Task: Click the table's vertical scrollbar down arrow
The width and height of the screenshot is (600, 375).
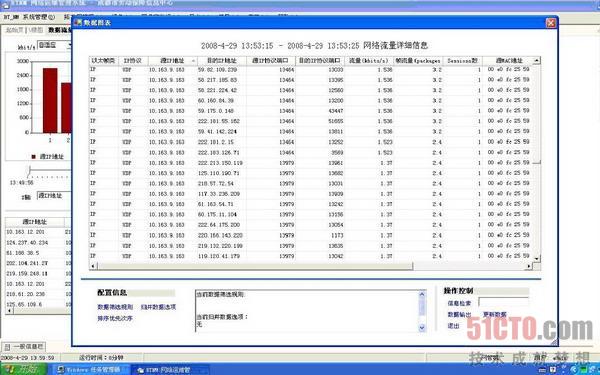Action: point(536,259)
